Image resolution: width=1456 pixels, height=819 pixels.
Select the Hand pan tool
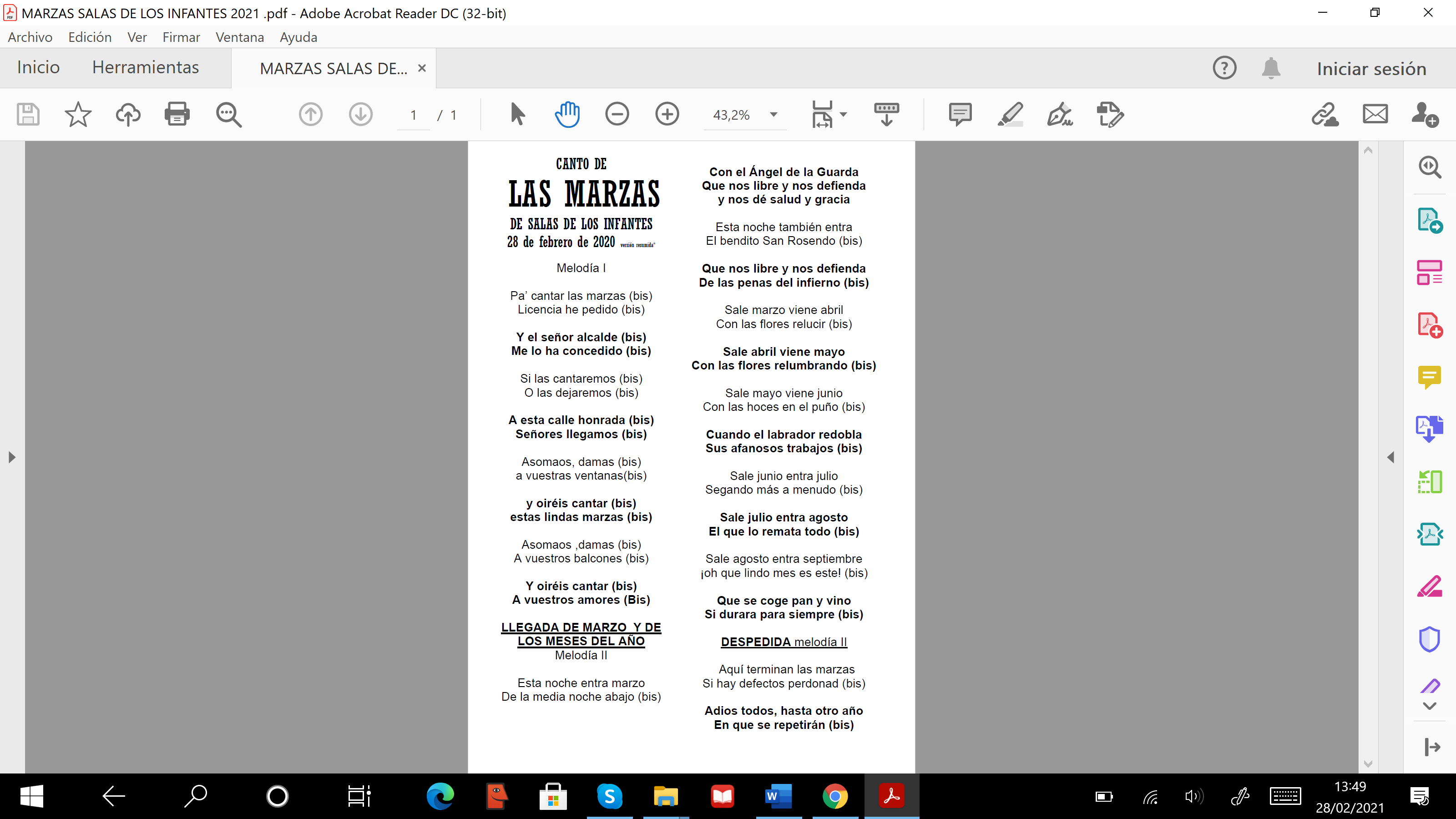567,115
